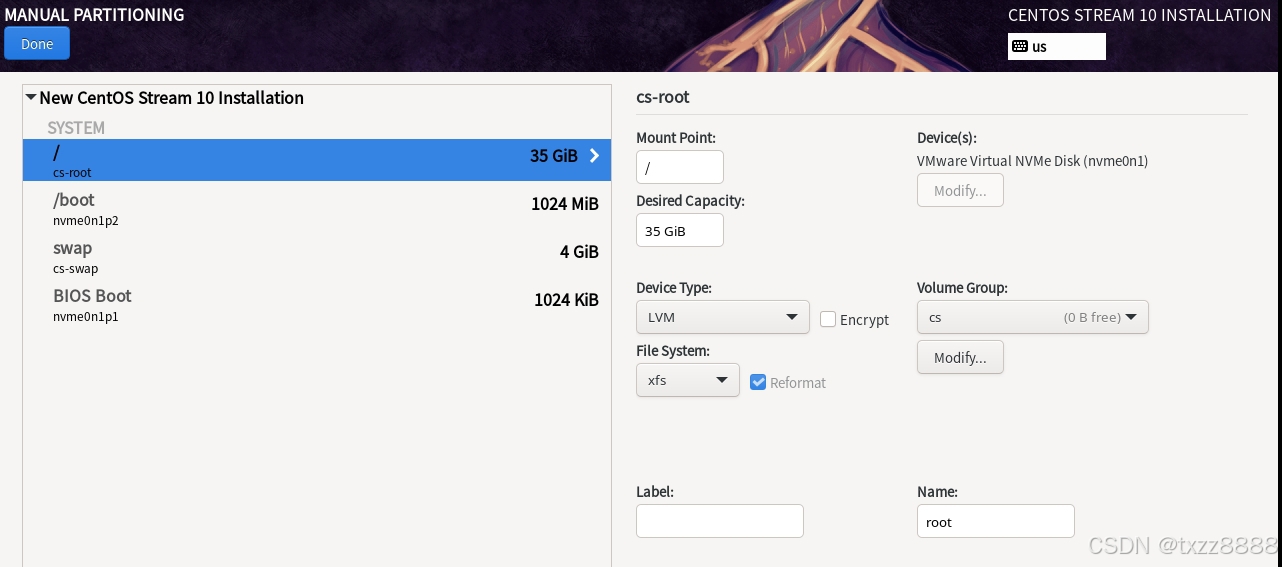Open the us keyboard layout indicator
Screen dimensions: 1282x567
(x=1057, y=46)
